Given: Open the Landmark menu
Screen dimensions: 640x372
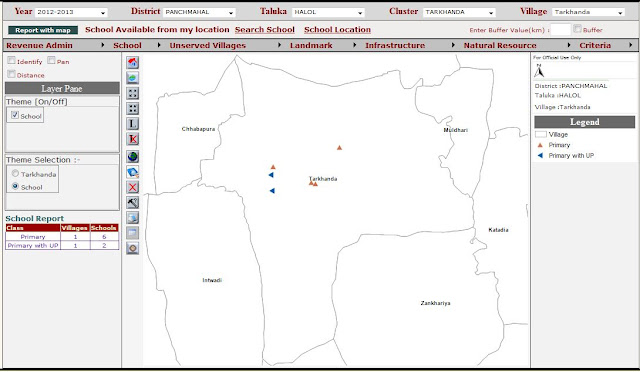Looking at the screenshot, I should coord(311,45).
